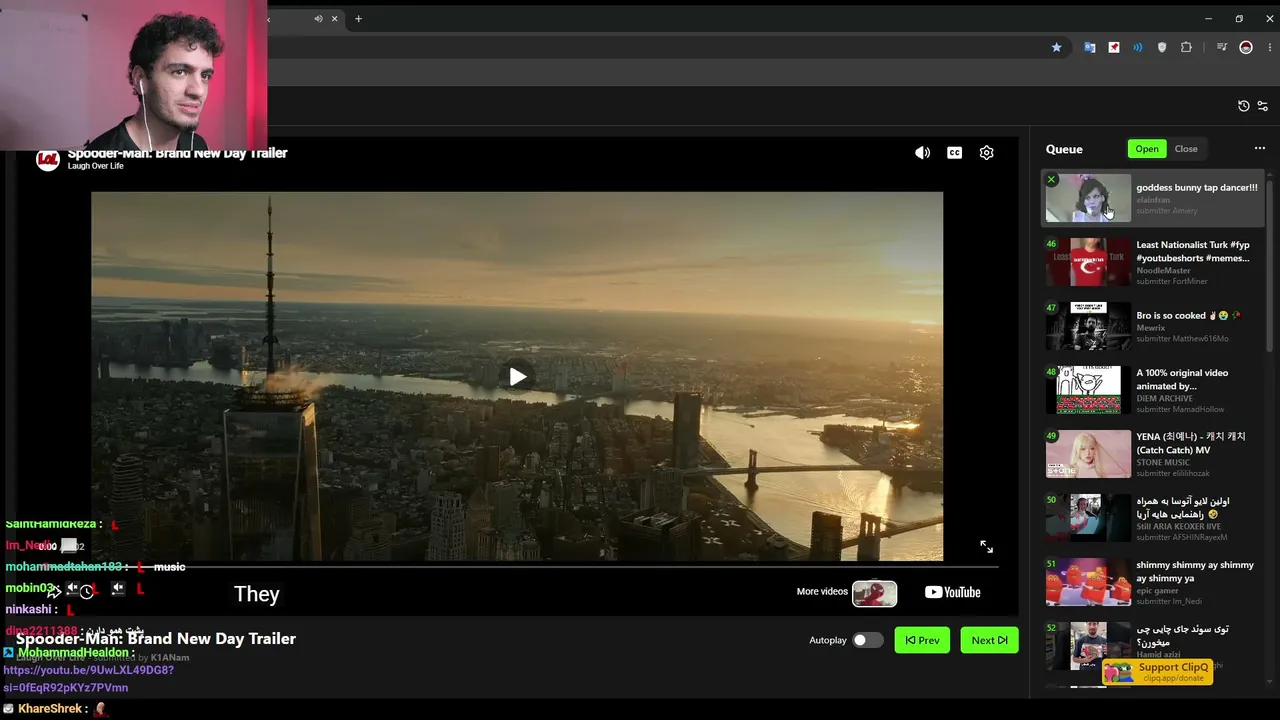Click the 'shimmy shimmy ay shimmy ay shimmy ya' title
The image size is (1280, 720).
(x=1195, y=572)
